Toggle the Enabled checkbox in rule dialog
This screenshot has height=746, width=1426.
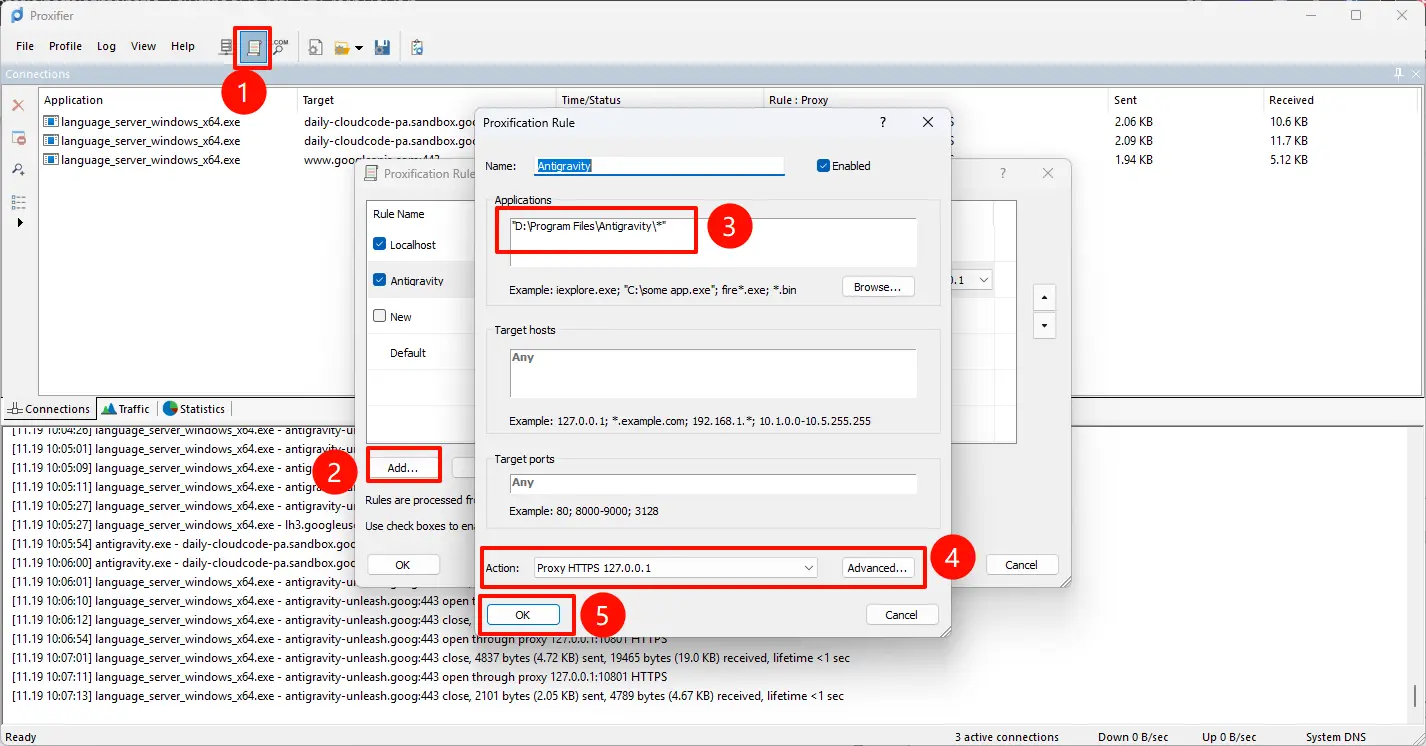point(824,166)
